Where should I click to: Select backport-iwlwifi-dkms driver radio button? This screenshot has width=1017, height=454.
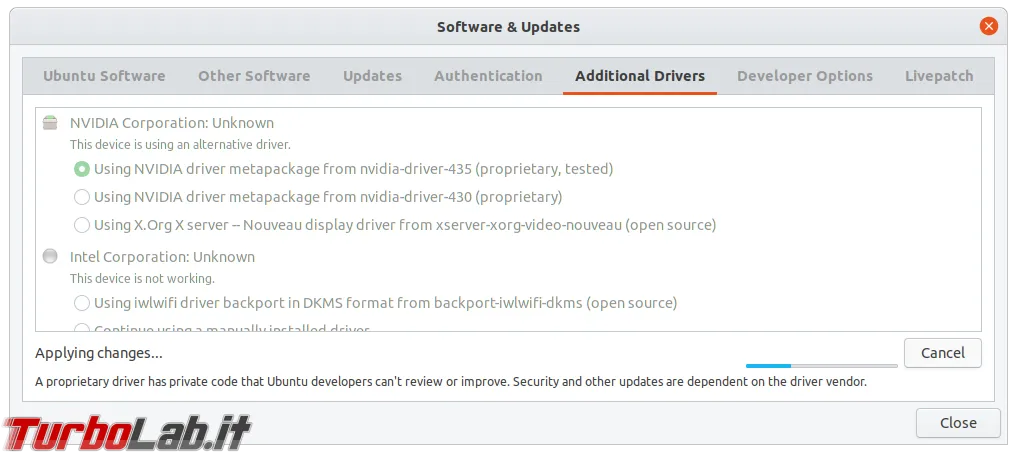pyautogui.click(x=82, y=303)
